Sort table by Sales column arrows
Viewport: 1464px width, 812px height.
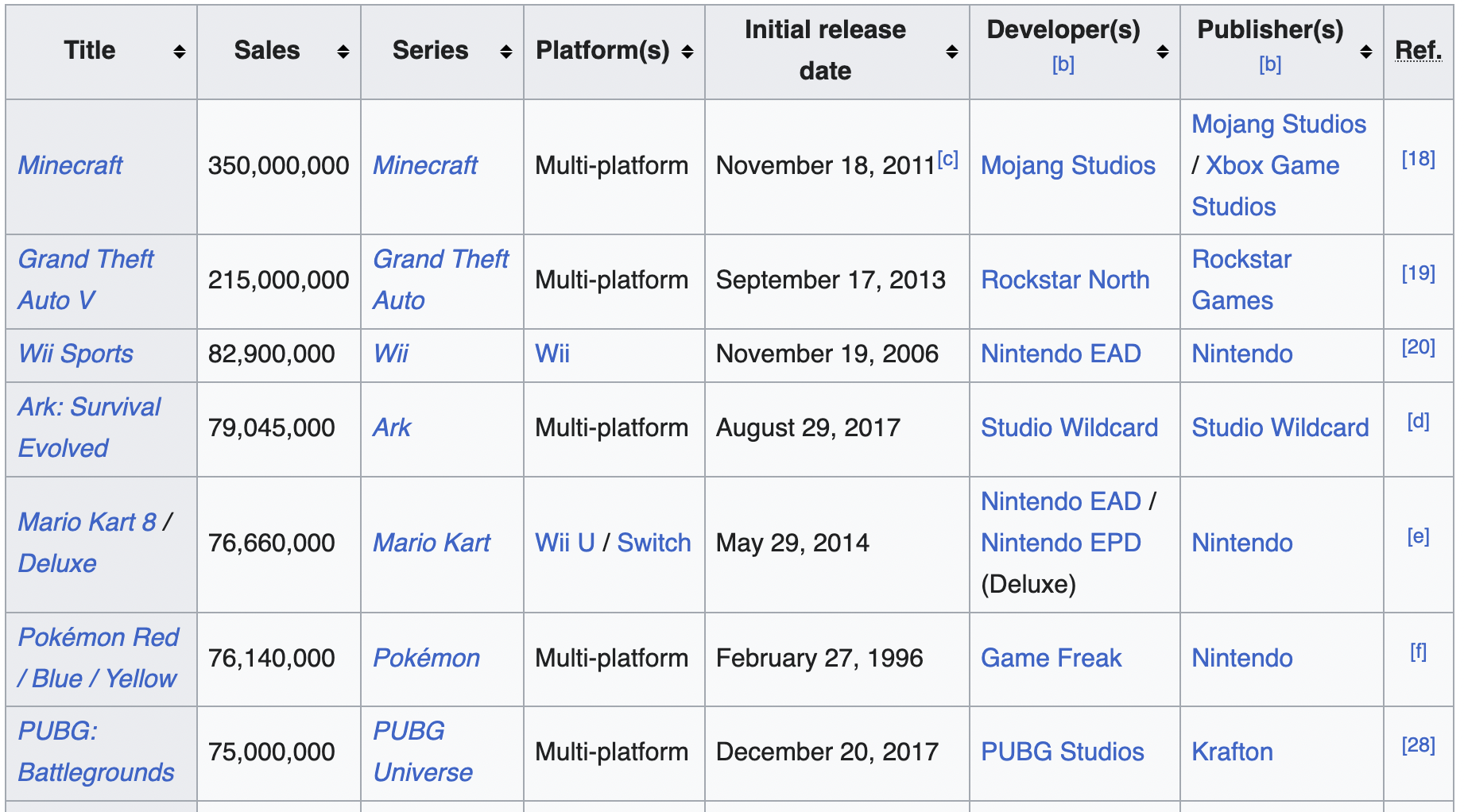click(343, 52)
